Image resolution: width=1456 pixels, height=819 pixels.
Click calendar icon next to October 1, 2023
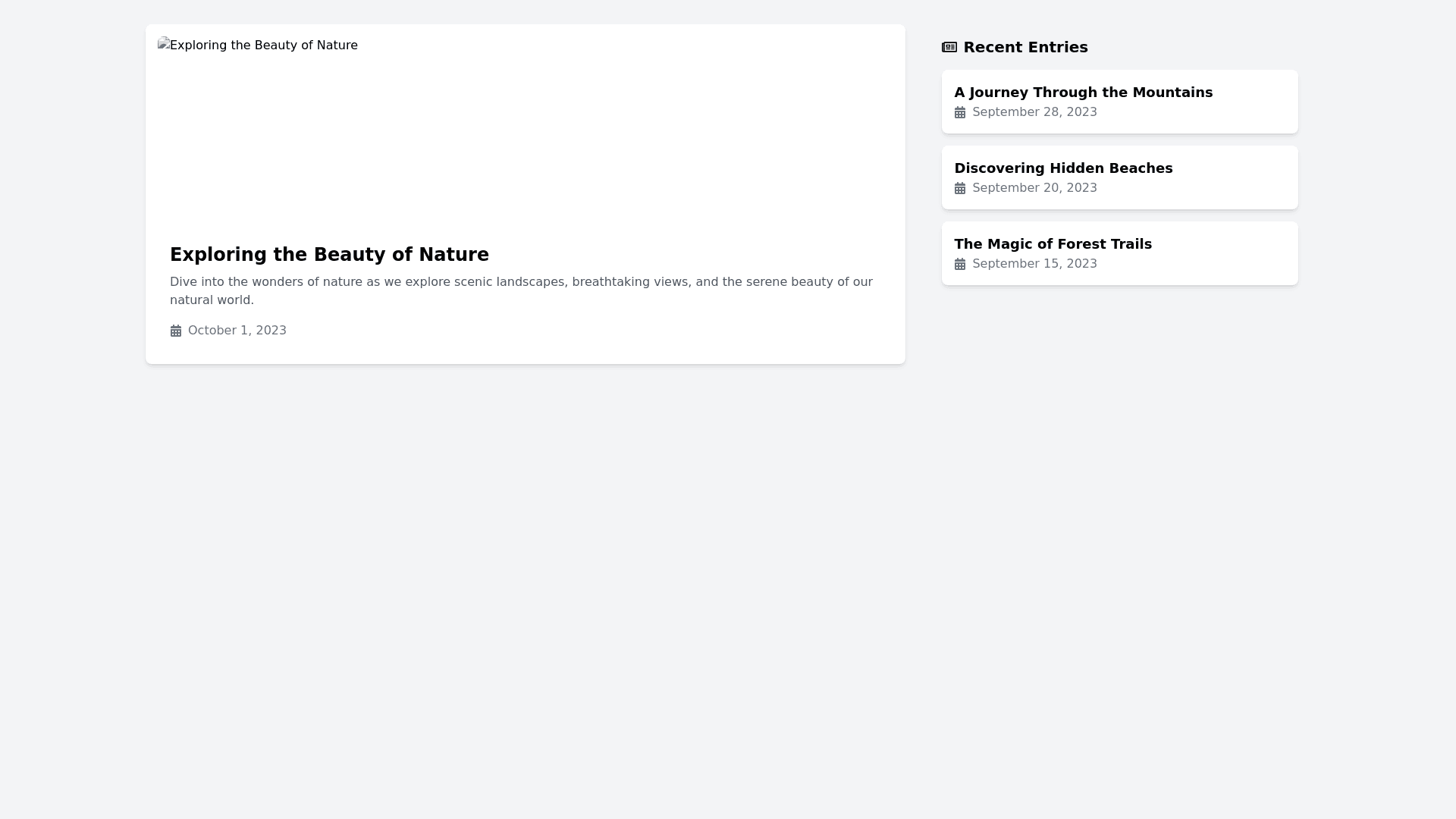click(176, 331)
